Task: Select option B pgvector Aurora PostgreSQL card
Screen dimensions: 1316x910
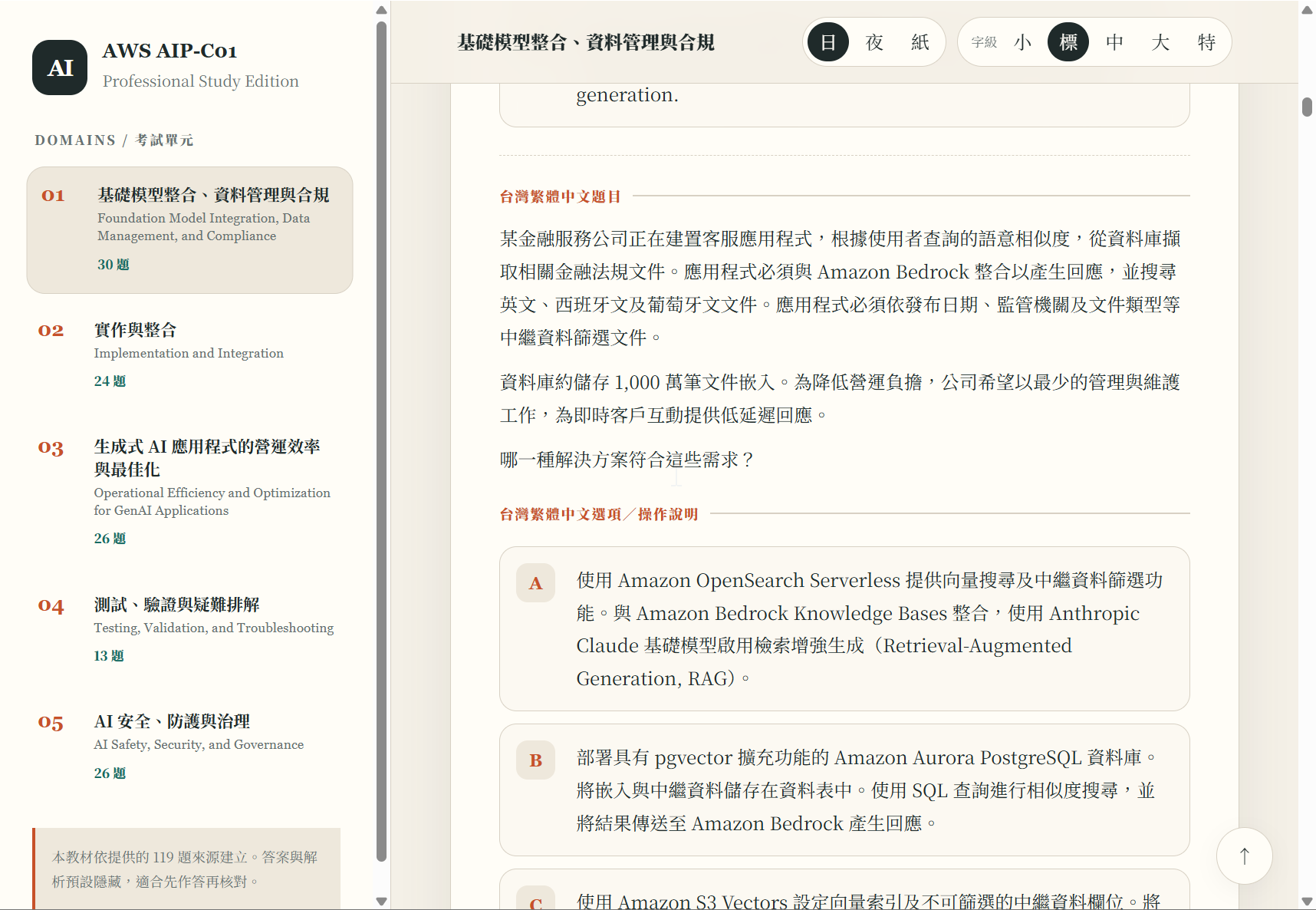Action: click(844, 790)
